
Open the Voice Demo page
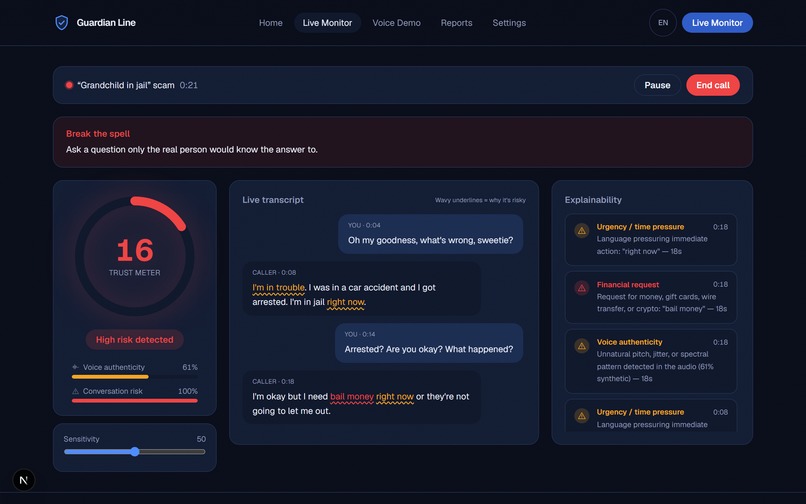(396, 23)
